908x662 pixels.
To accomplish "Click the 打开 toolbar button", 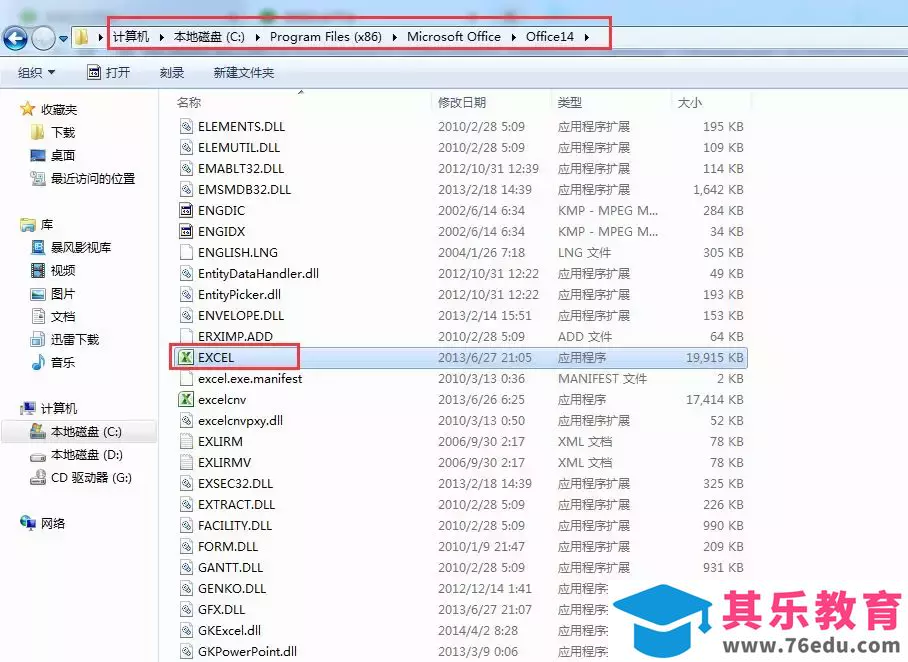I will (108, 72).
